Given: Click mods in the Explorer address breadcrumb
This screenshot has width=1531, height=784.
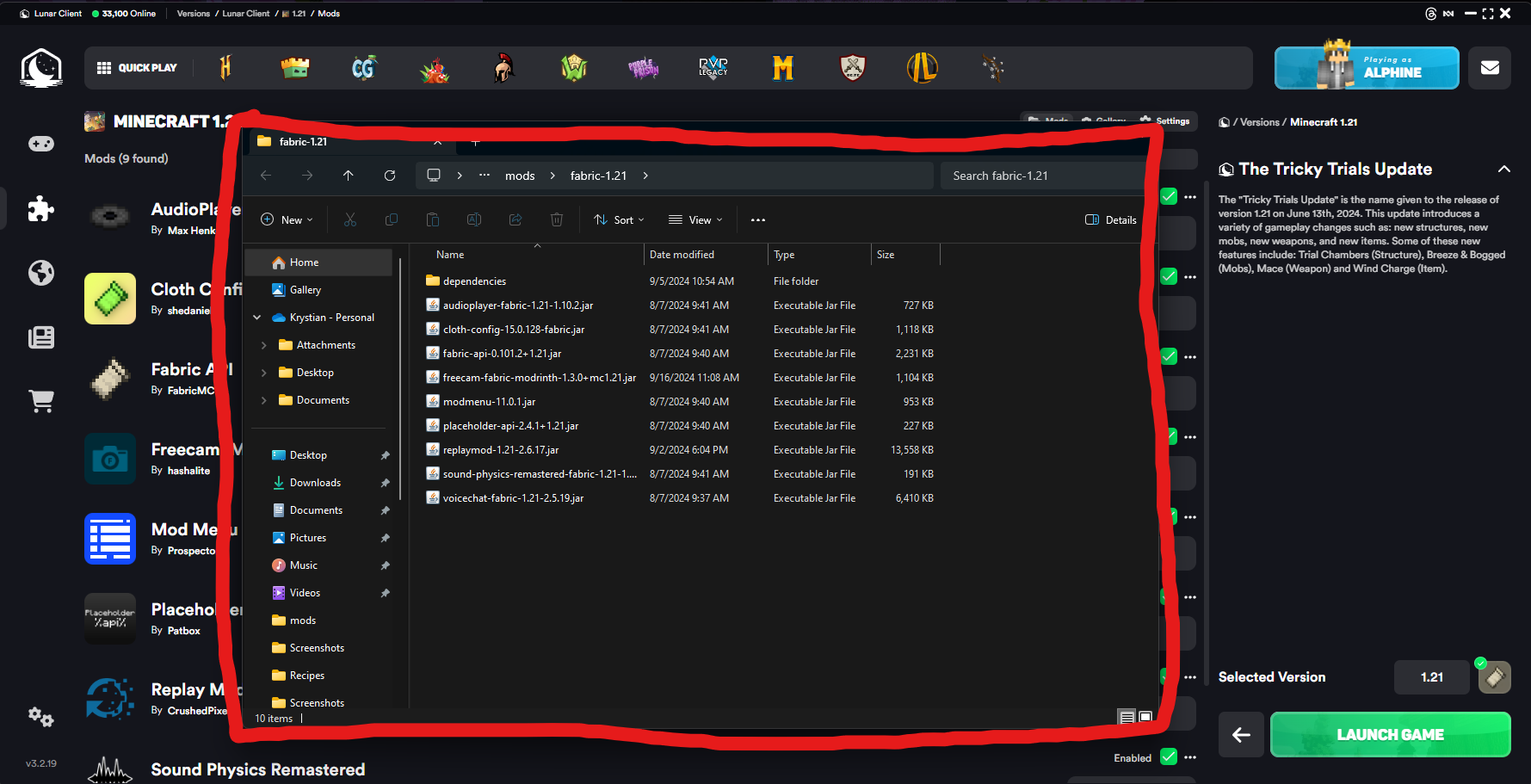Looking at the screenshot, I should (520, 176).
